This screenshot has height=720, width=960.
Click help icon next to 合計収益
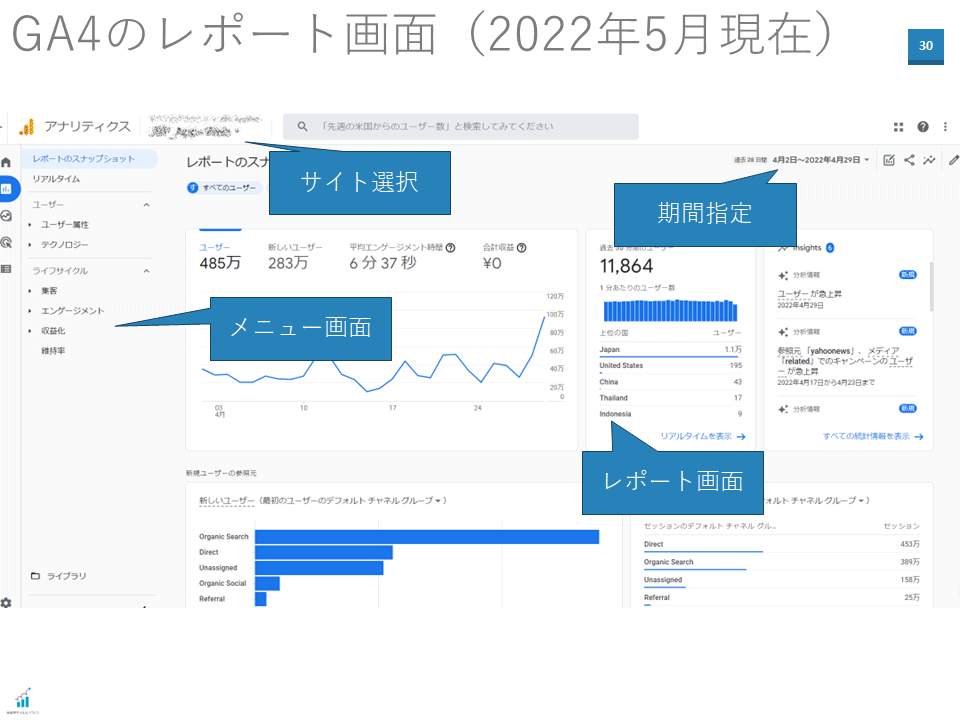point(522,247)
